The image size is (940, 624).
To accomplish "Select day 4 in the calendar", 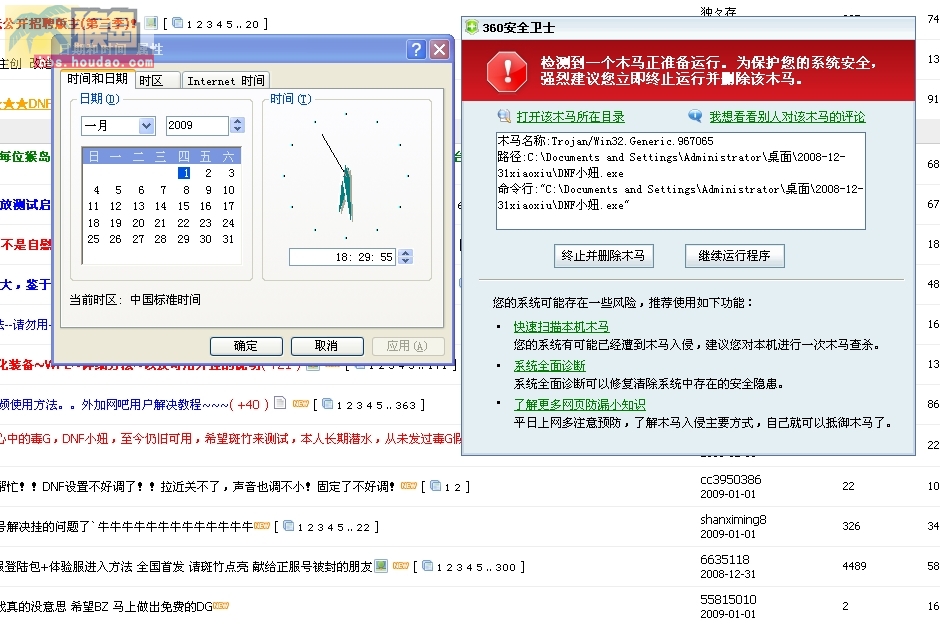I will tap(96, 190).
